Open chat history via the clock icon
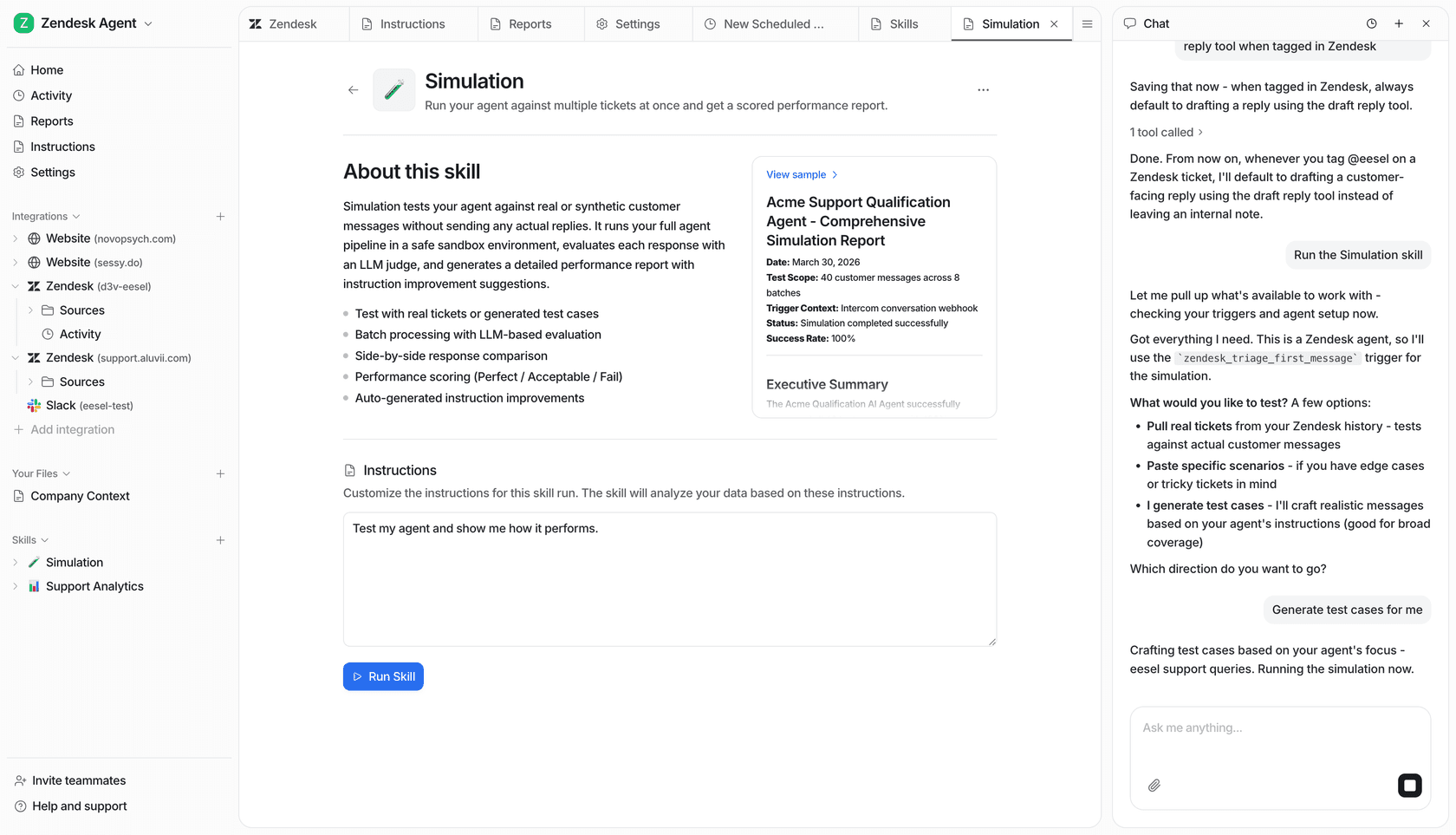 pyautogui.click(x=1371, y=23)
